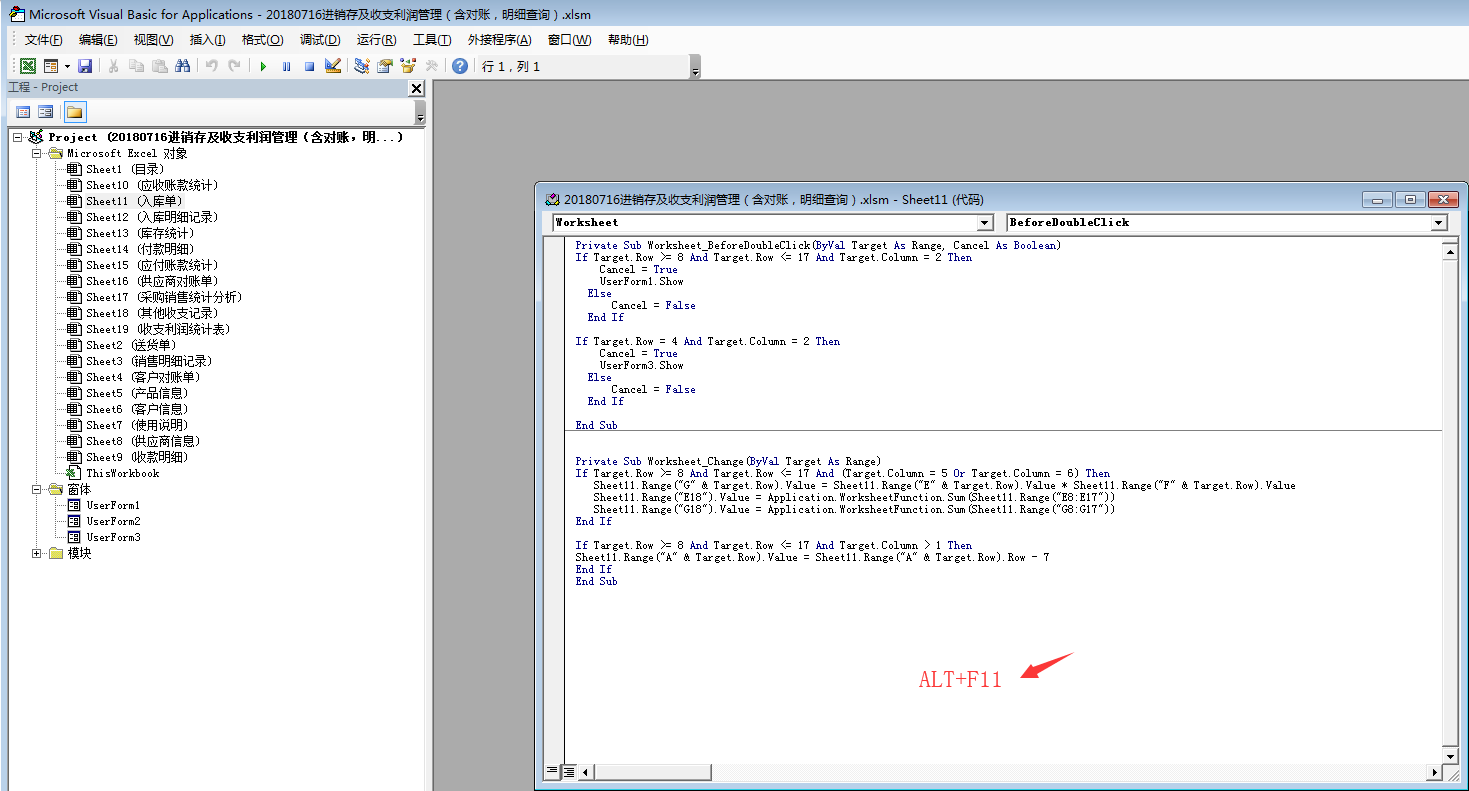Click Full Module View button in code window
Image resolution: width=1469 pixels, height=791 pixels.
coord(568,772)
